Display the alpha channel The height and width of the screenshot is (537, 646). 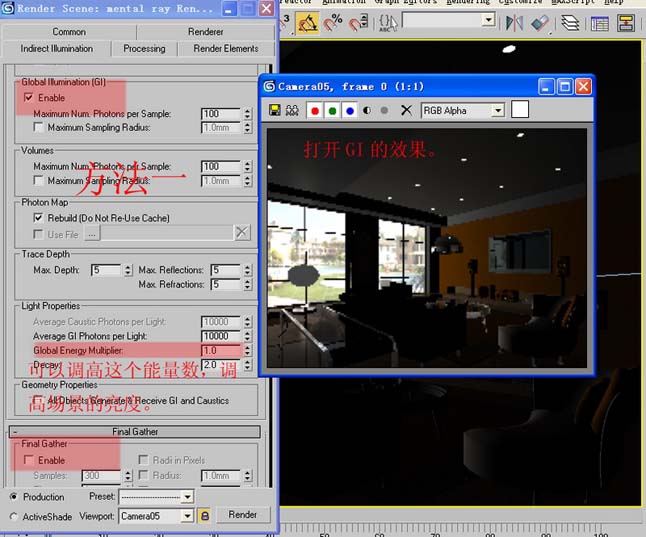pyautogui.click(x=367, y=110)
